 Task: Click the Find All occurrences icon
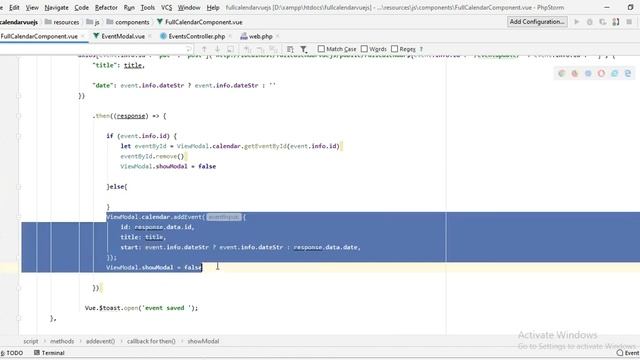click(x=230, y=49)
